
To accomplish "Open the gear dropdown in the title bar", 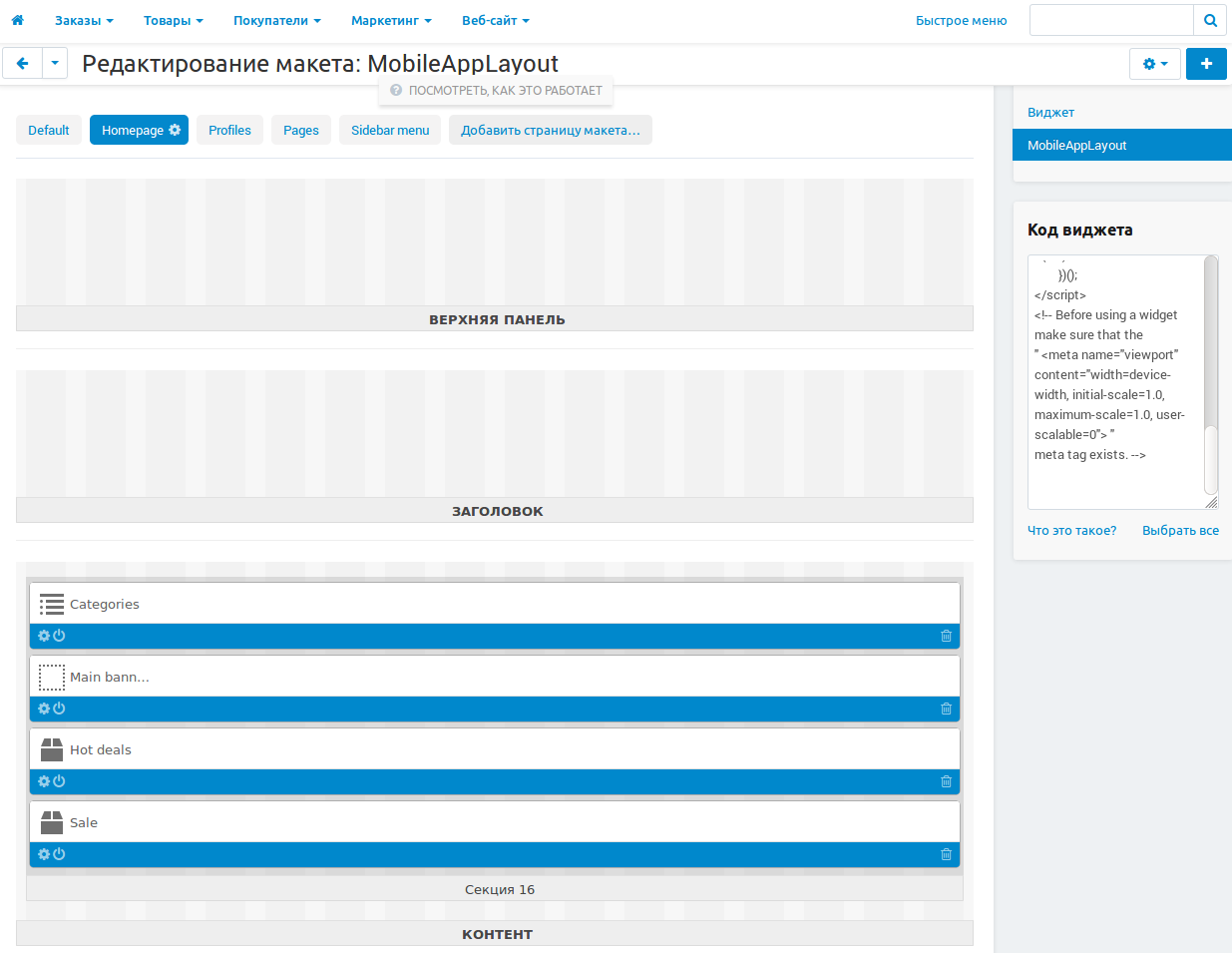I will click(1154, 64).
